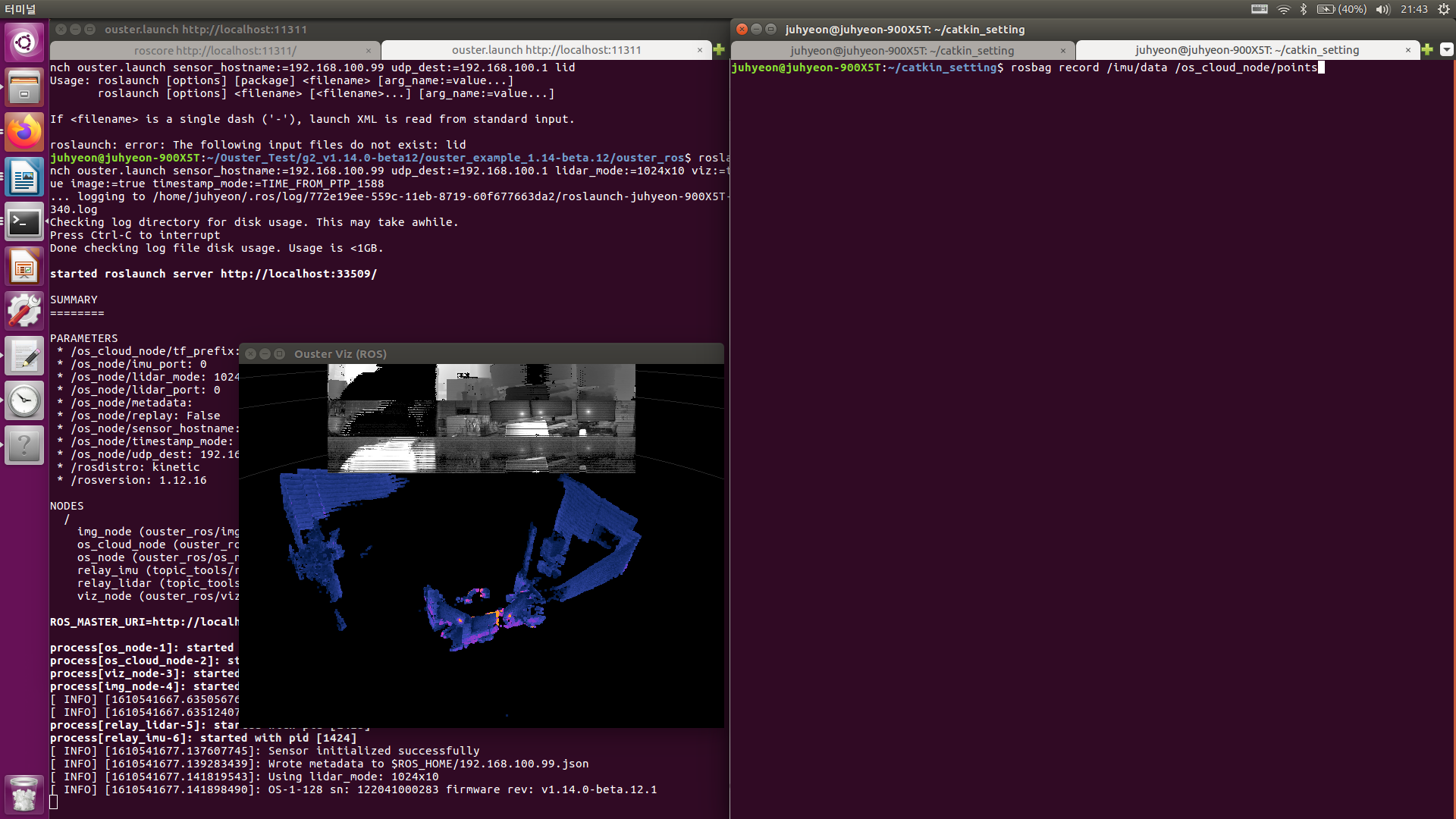Close second catkin_setting terminal tab
This screenshot has height=819, width=1456.
click(1408, 50)
